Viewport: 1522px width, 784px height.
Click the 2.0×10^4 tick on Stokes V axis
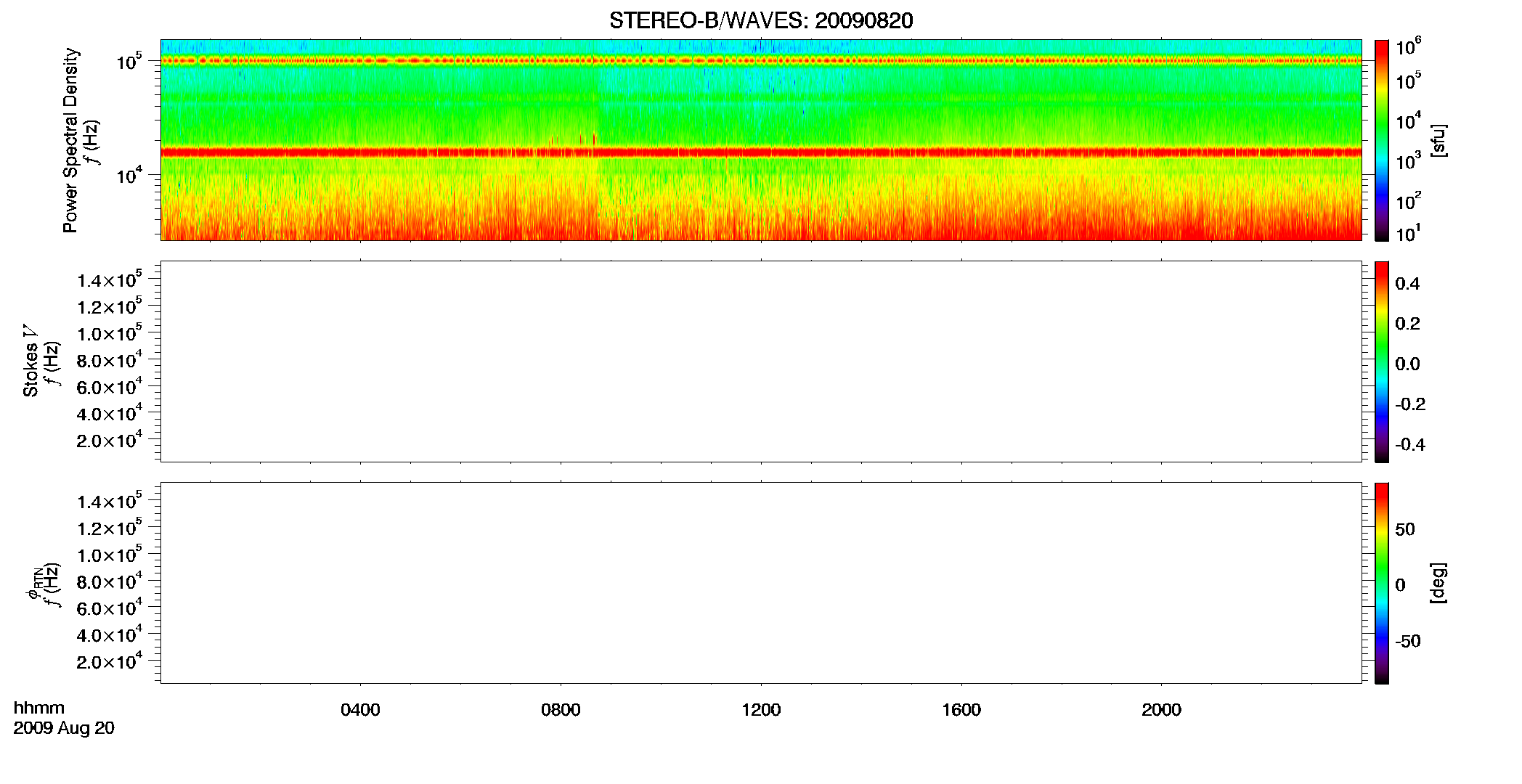(x=110, y=439)
